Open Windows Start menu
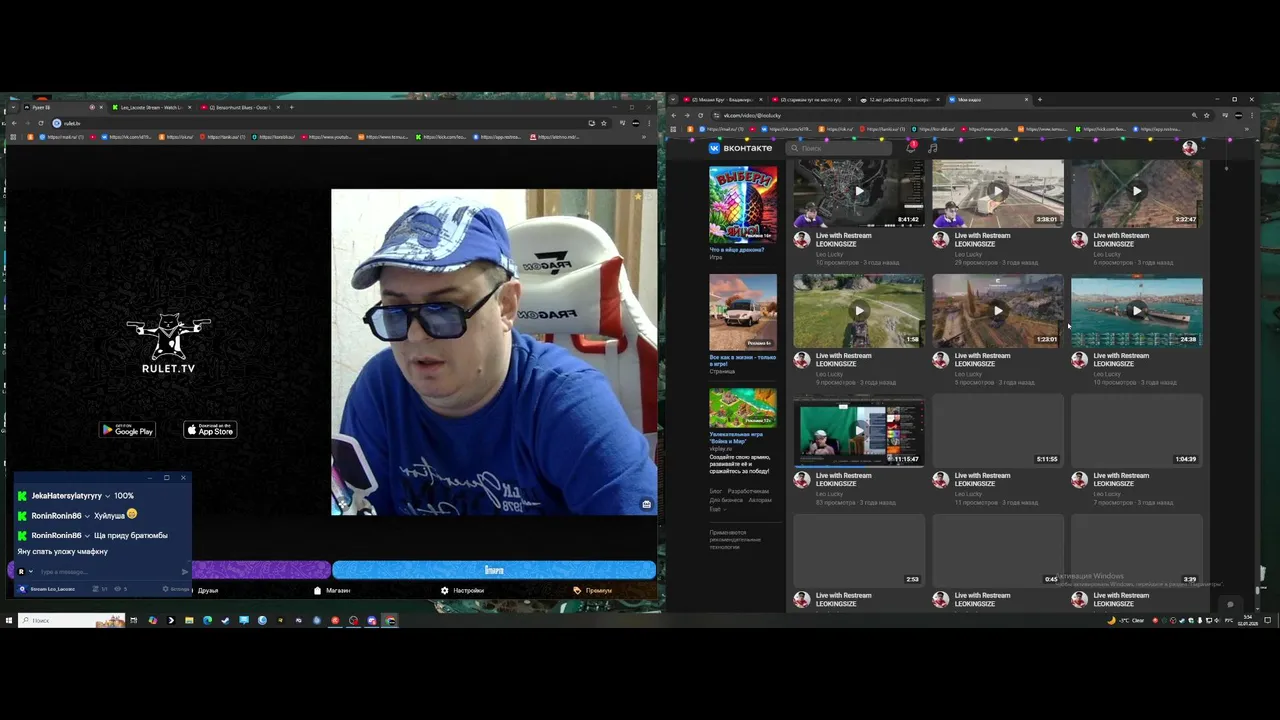 [8, 620]
